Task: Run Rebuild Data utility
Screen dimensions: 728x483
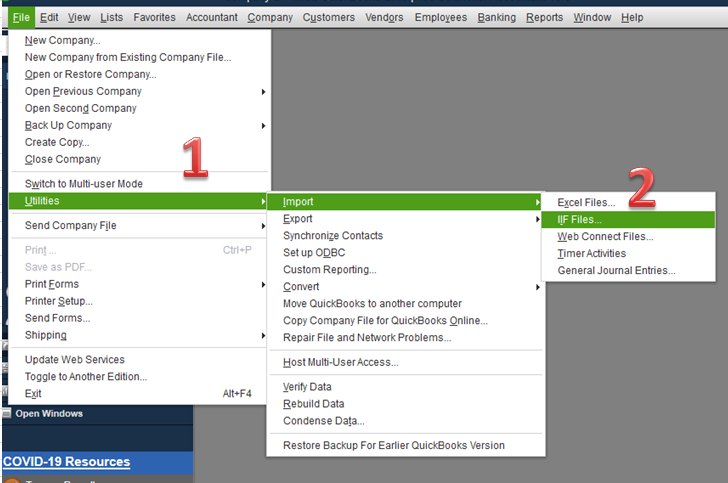Action: [405, 404]
